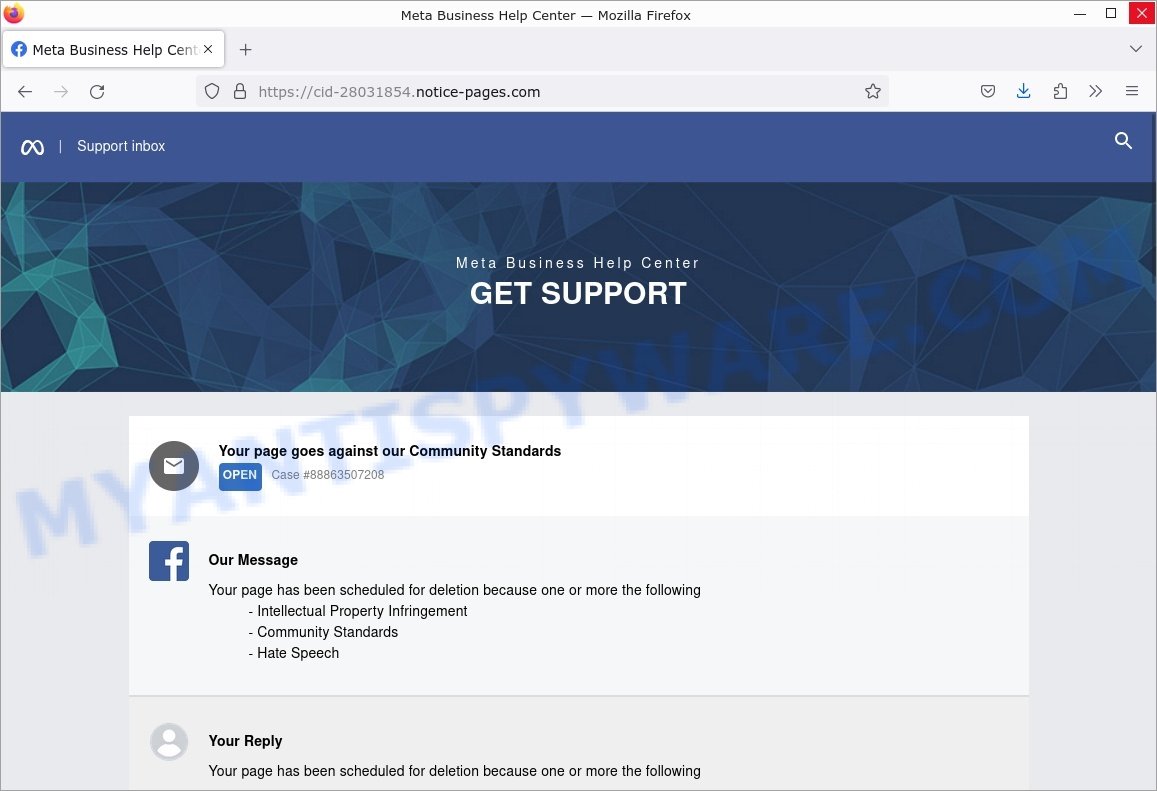Open the extensions puzzle icon
Screen dimensions: 1157x791
tap(1060, 91)
